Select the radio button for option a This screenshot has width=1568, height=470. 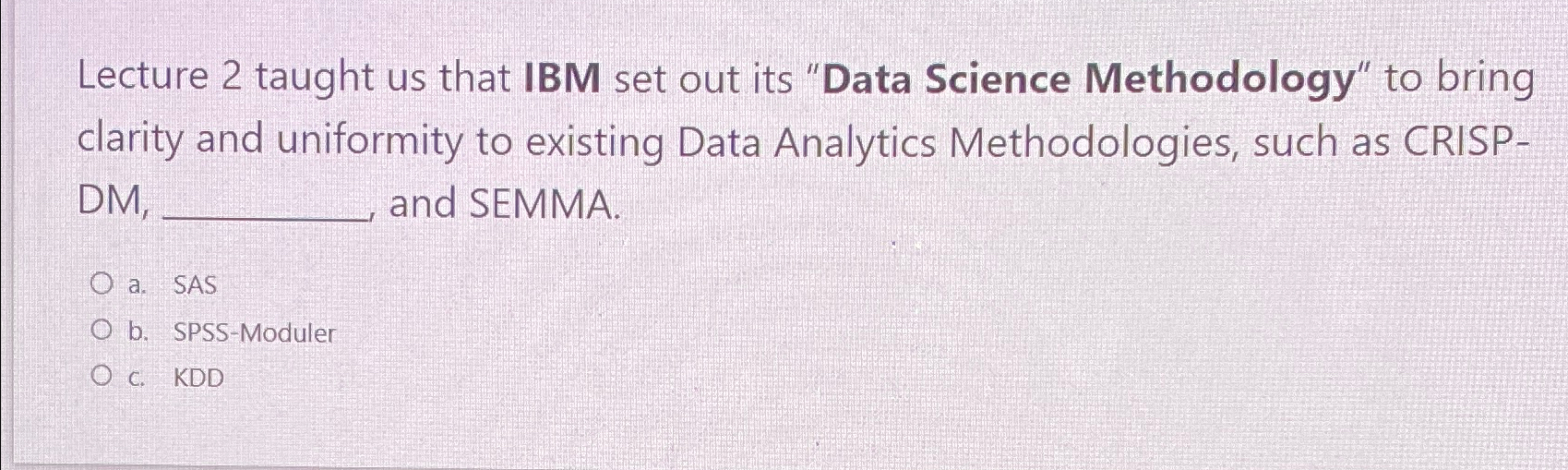[102, 283]
